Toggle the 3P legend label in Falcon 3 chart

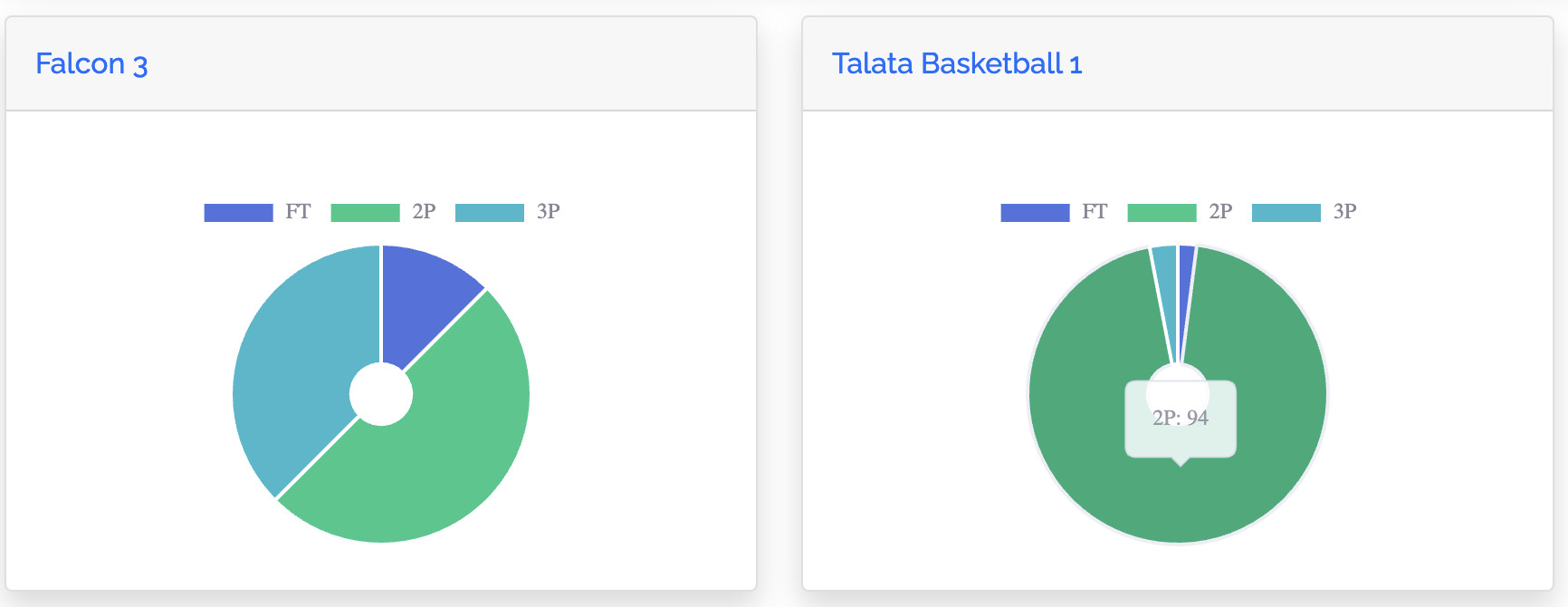tap(549, 212)
